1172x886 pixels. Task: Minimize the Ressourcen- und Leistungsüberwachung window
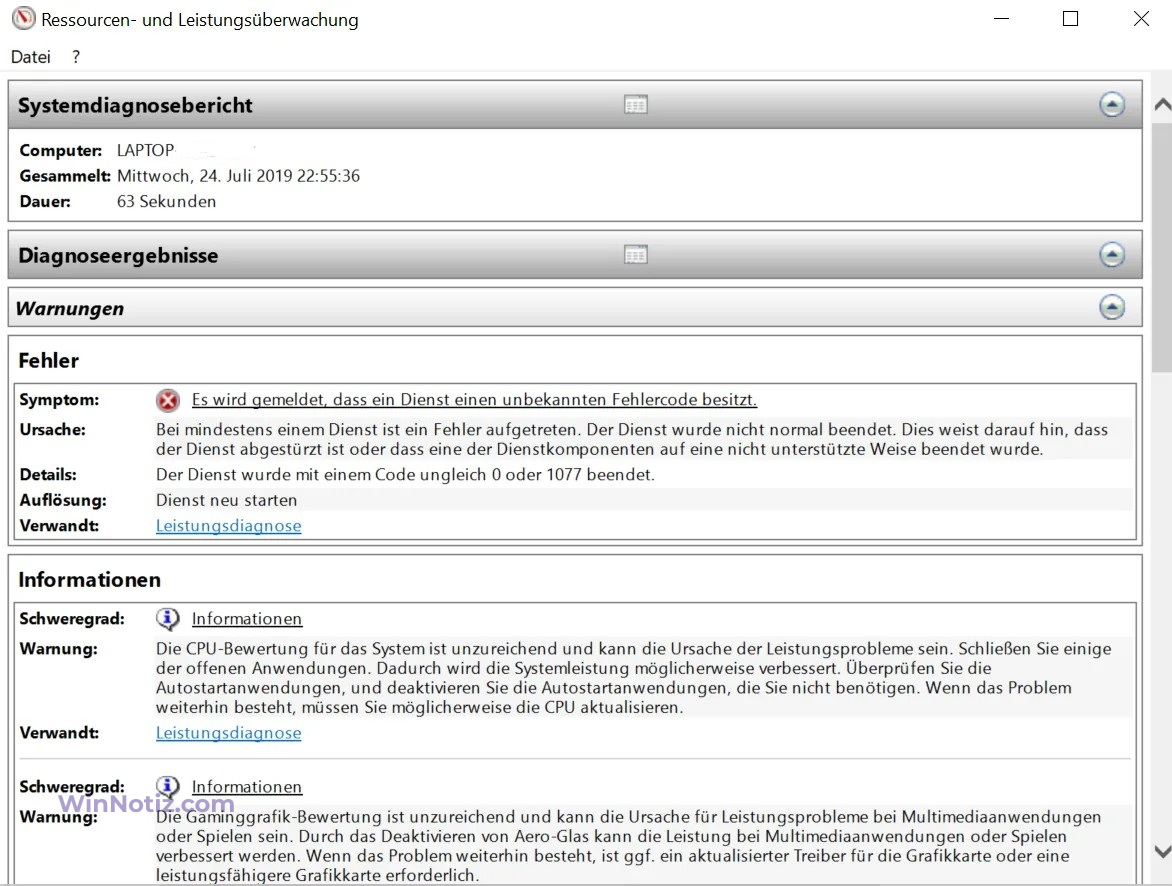pos(1002,19)
